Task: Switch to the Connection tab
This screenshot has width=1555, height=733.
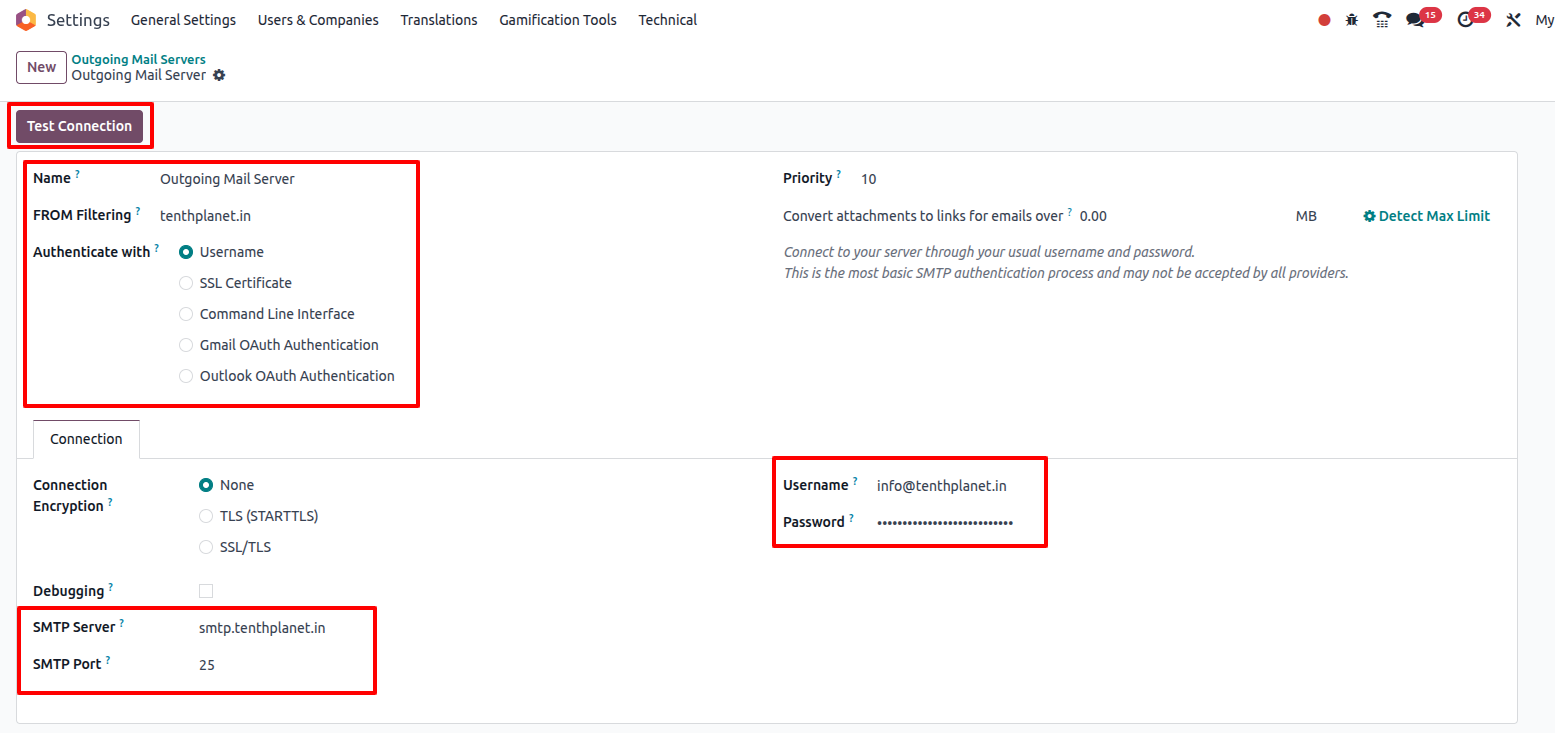Action: (x=86, y=439)
